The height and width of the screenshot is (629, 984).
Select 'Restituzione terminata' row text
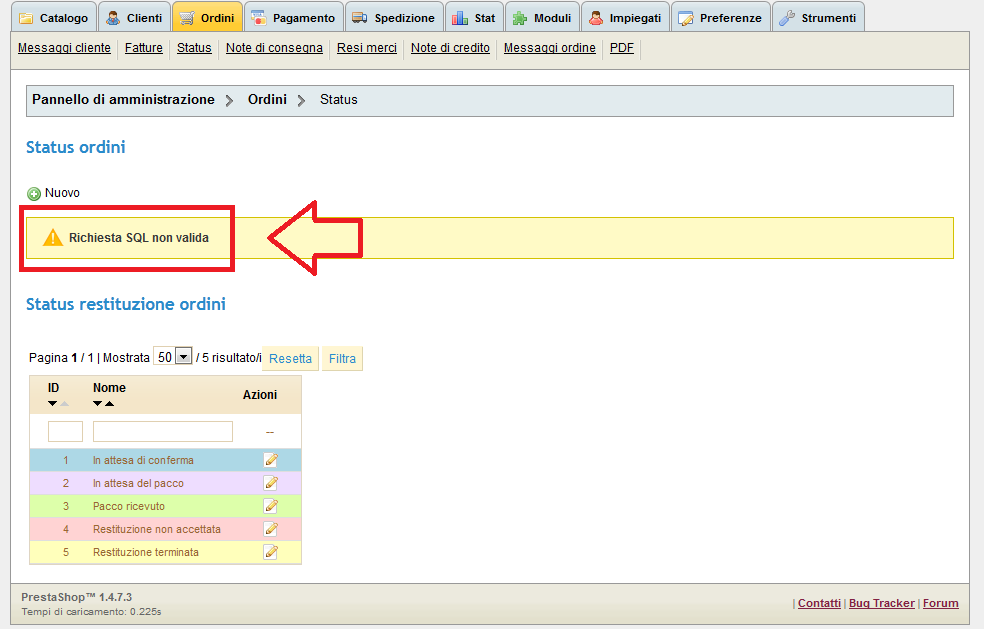tap(146, 552)
